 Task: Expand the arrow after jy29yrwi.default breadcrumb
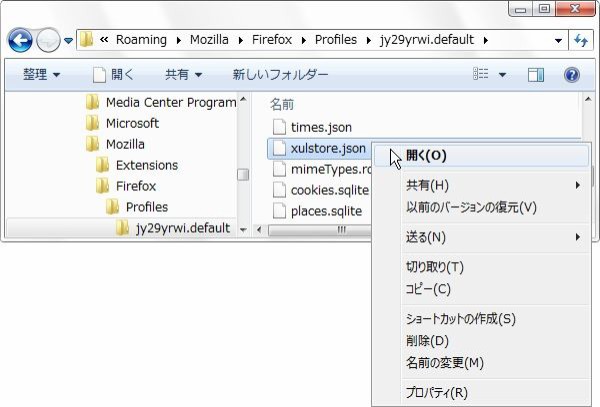pyautogui.click(x=486, y=40)
